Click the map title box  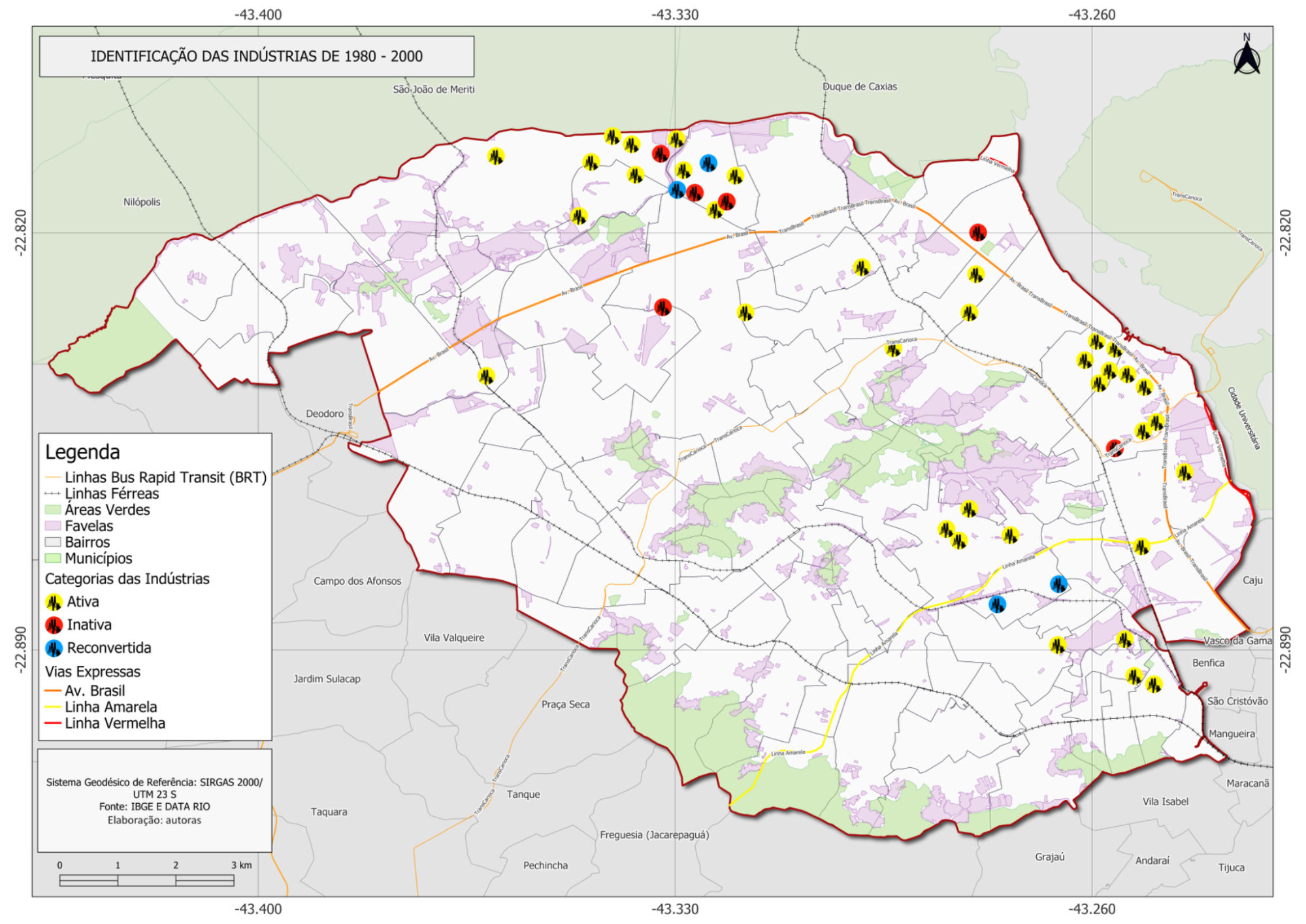(256, 56)
